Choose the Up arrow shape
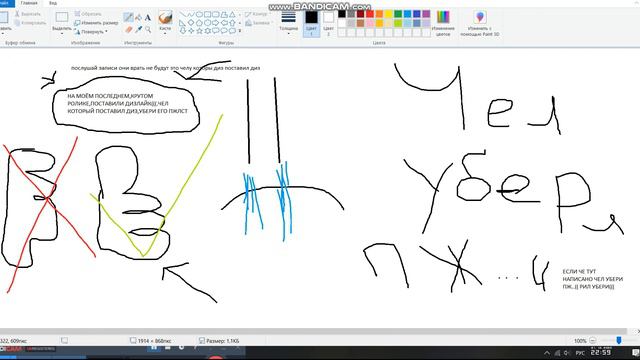Viewport: 640px width, 360px height. pos(232,23)
